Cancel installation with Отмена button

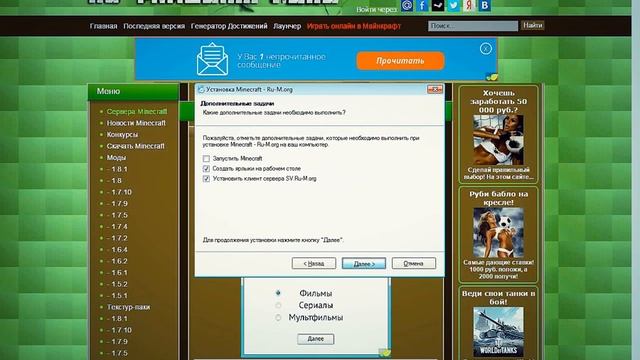tap(413, 263)
